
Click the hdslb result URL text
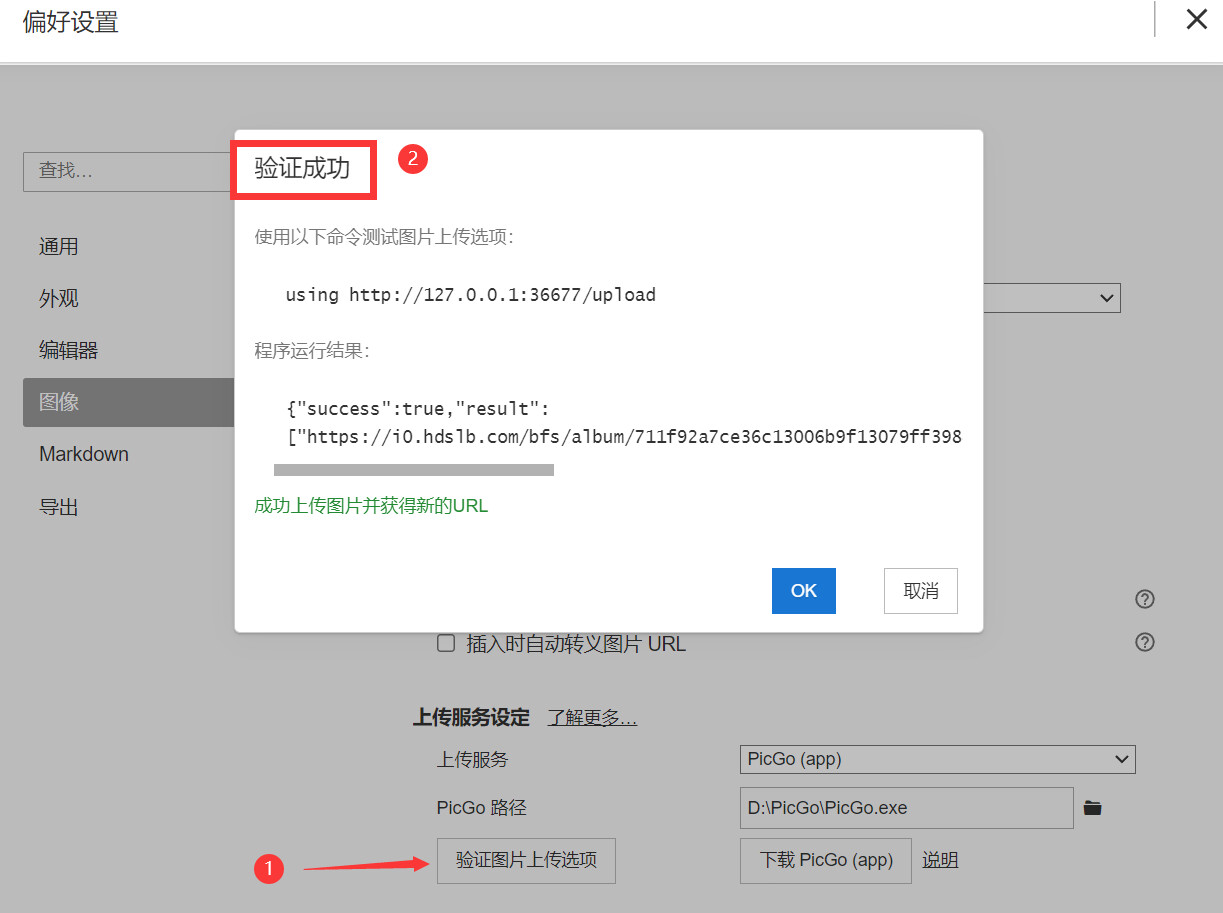pyautogui.click(x=624, y=437)
